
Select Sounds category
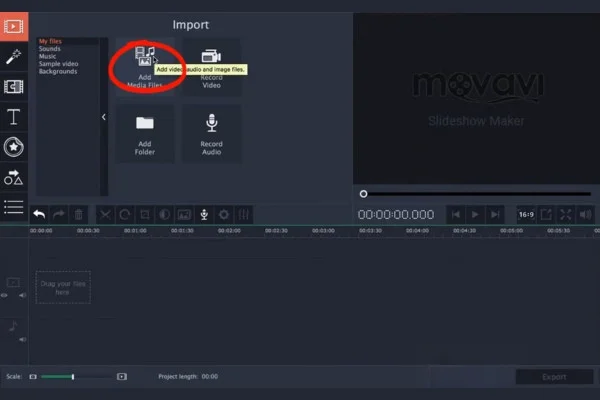(50, 49)
